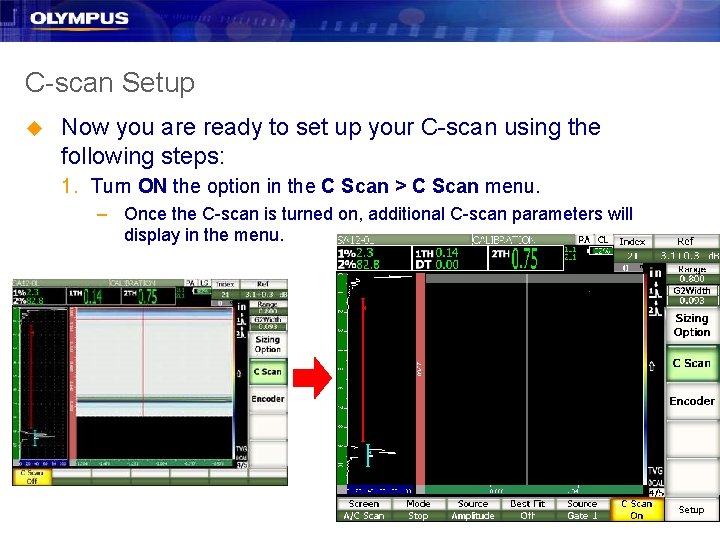
Task: Open Sizing Option menu in right screenshot
Action: point(692,325)
